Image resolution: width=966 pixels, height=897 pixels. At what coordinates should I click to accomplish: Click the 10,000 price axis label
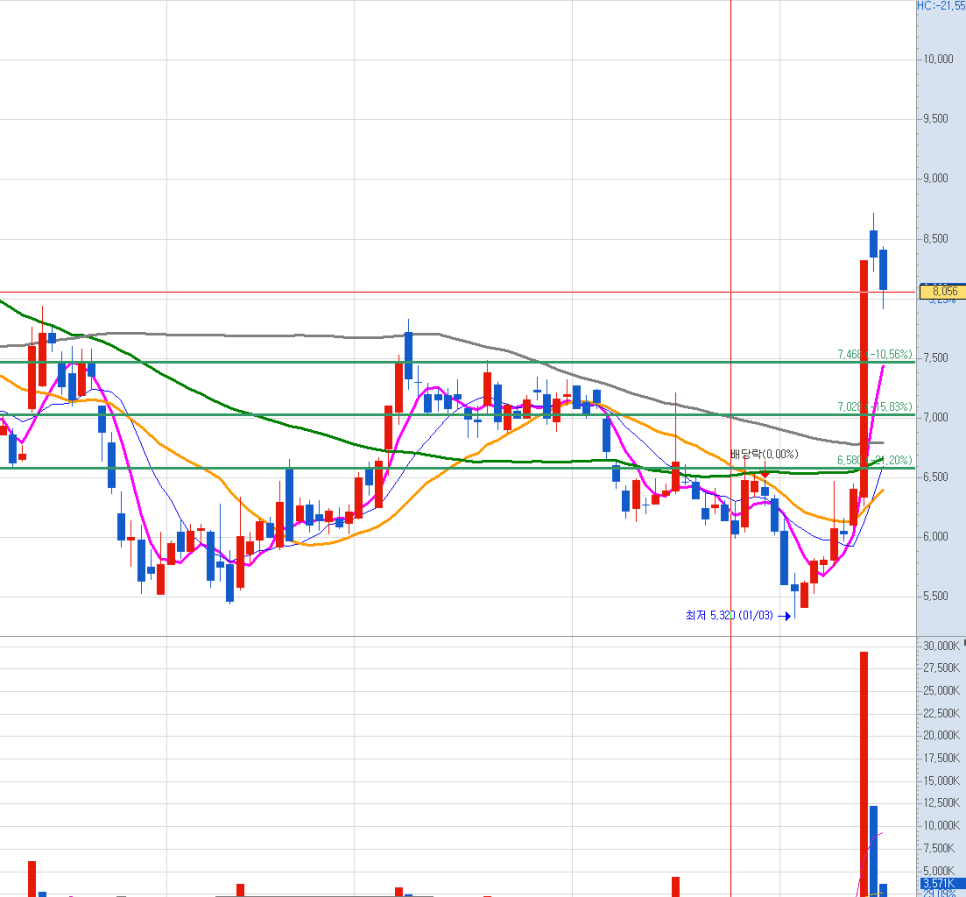(x=938, y=59)
